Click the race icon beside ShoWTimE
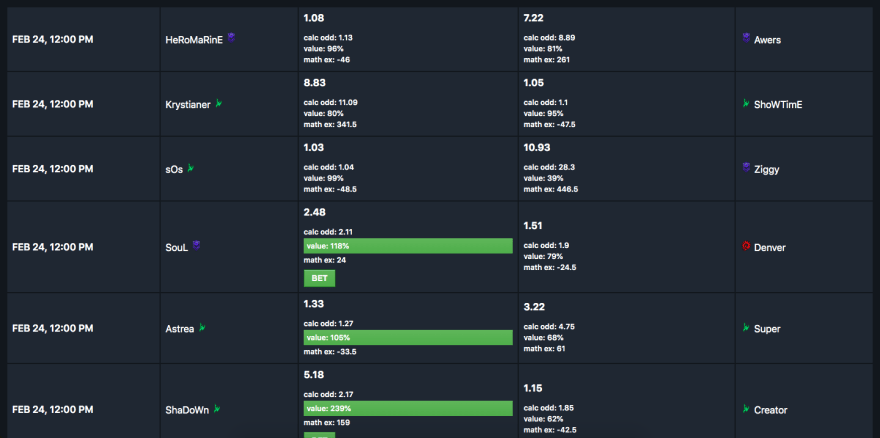880x438 pixels. pyautogui.click(x=746, y=103)
